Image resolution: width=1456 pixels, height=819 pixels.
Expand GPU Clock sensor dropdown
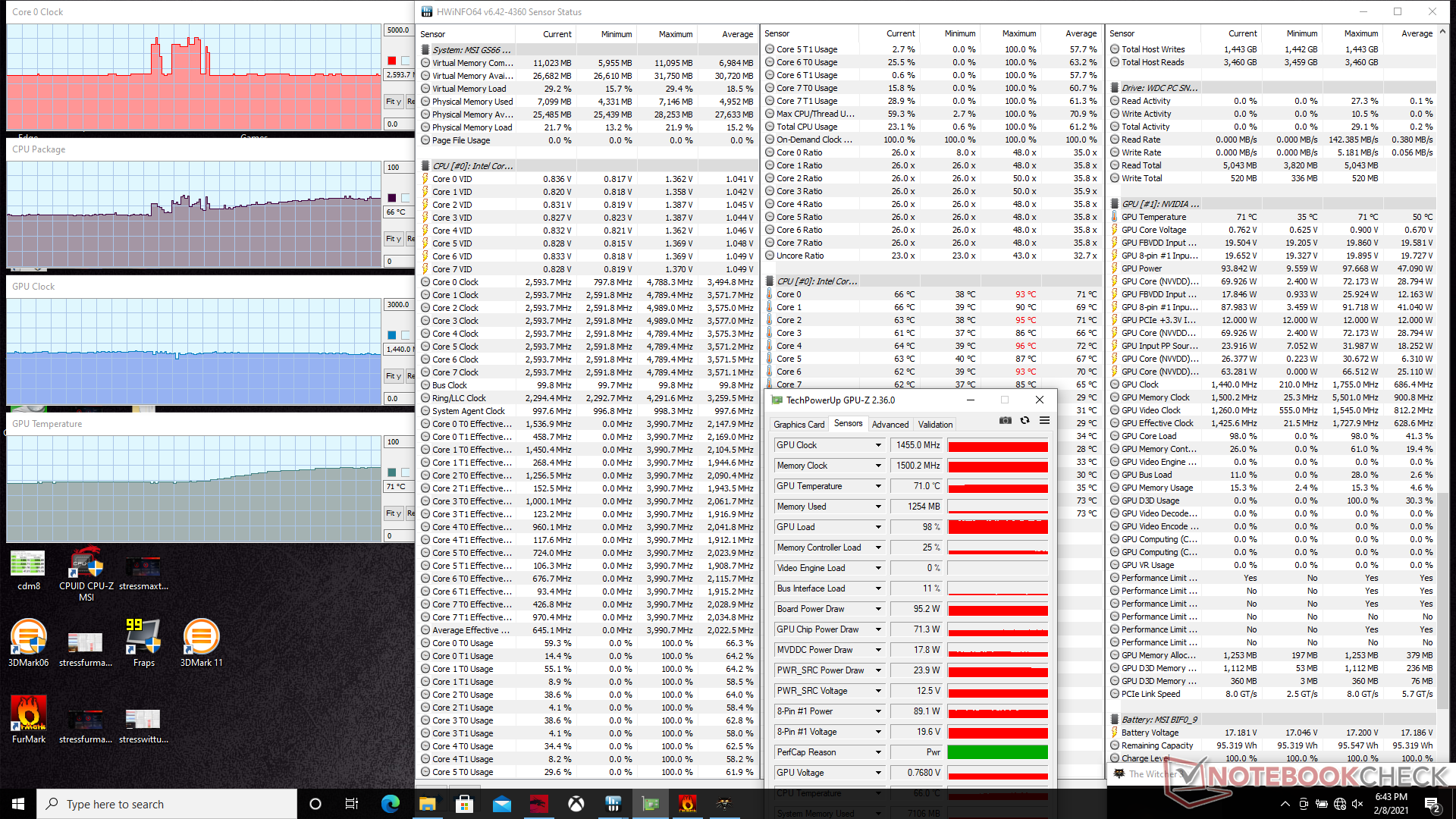pyautogui.click(x=878, y=445)
